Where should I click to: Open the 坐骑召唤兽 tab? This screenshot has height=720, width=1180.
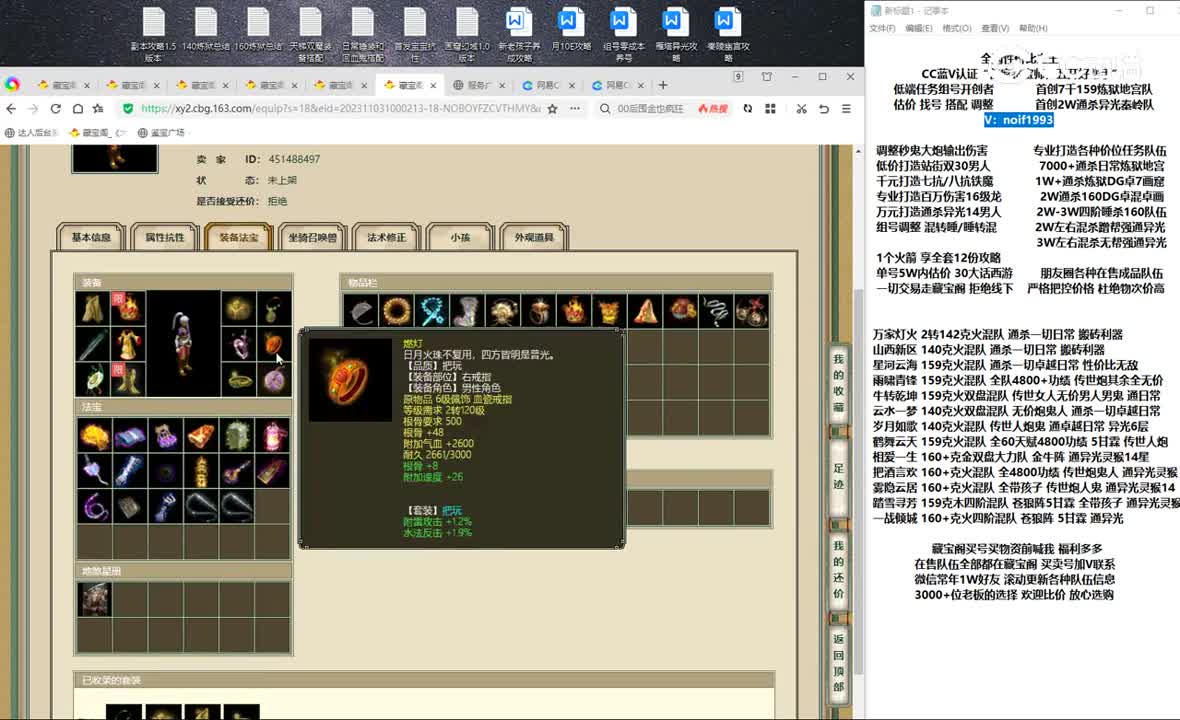(312, 238)
